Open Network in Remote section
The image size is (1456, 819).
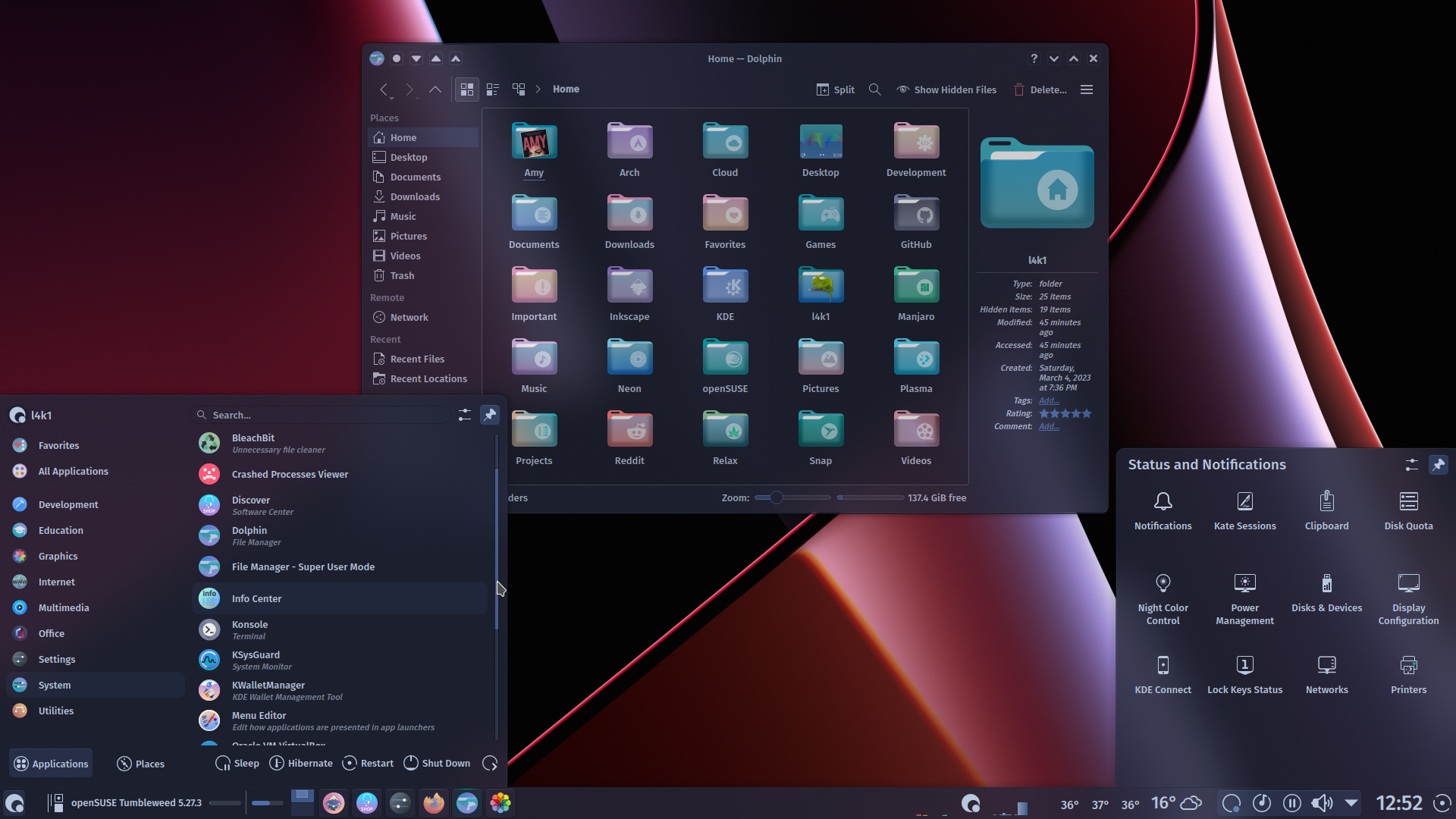click(x=423, y=317)
